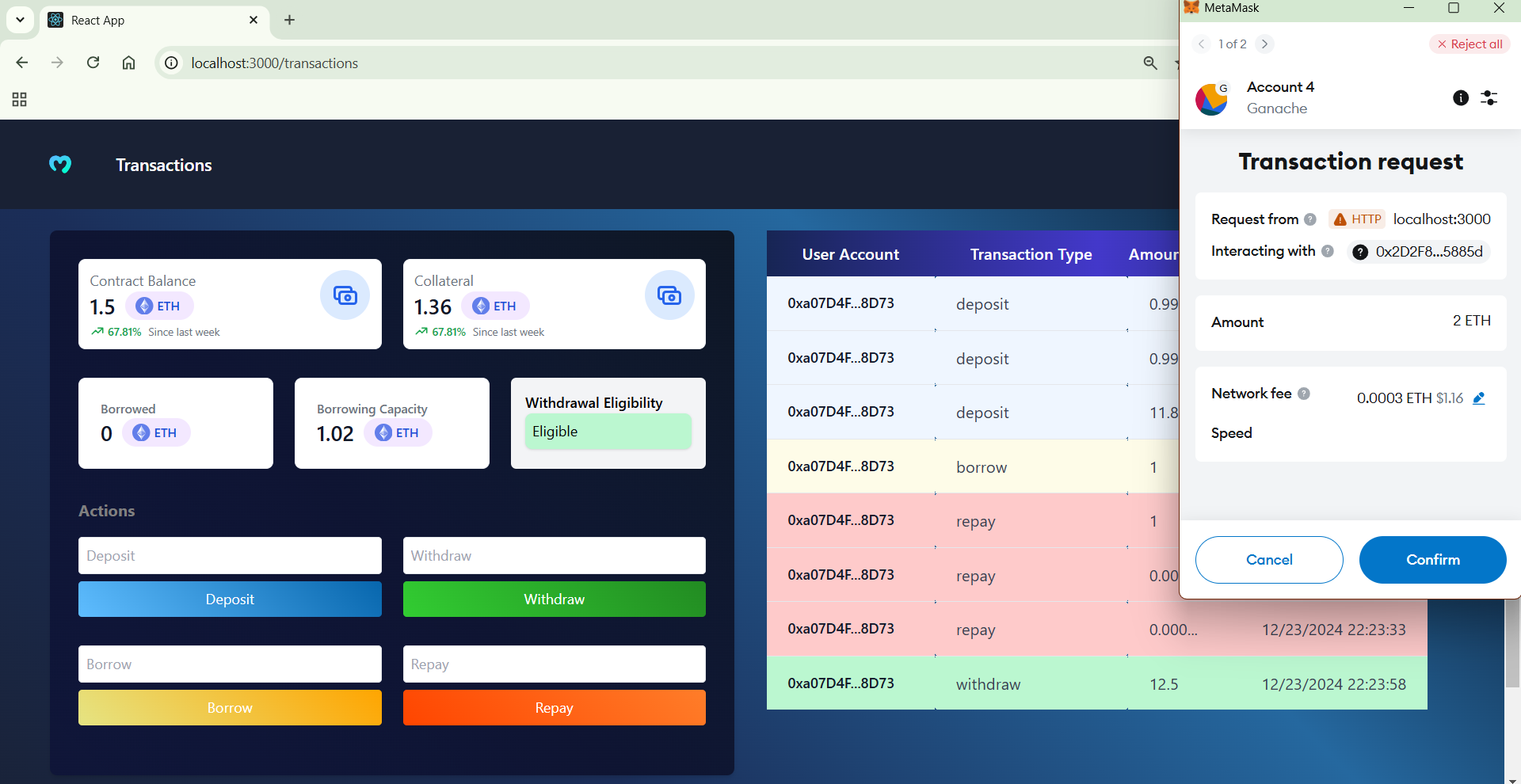Click Reject all requests link
1521x784 pixels.
click(x=1470, y=44)
